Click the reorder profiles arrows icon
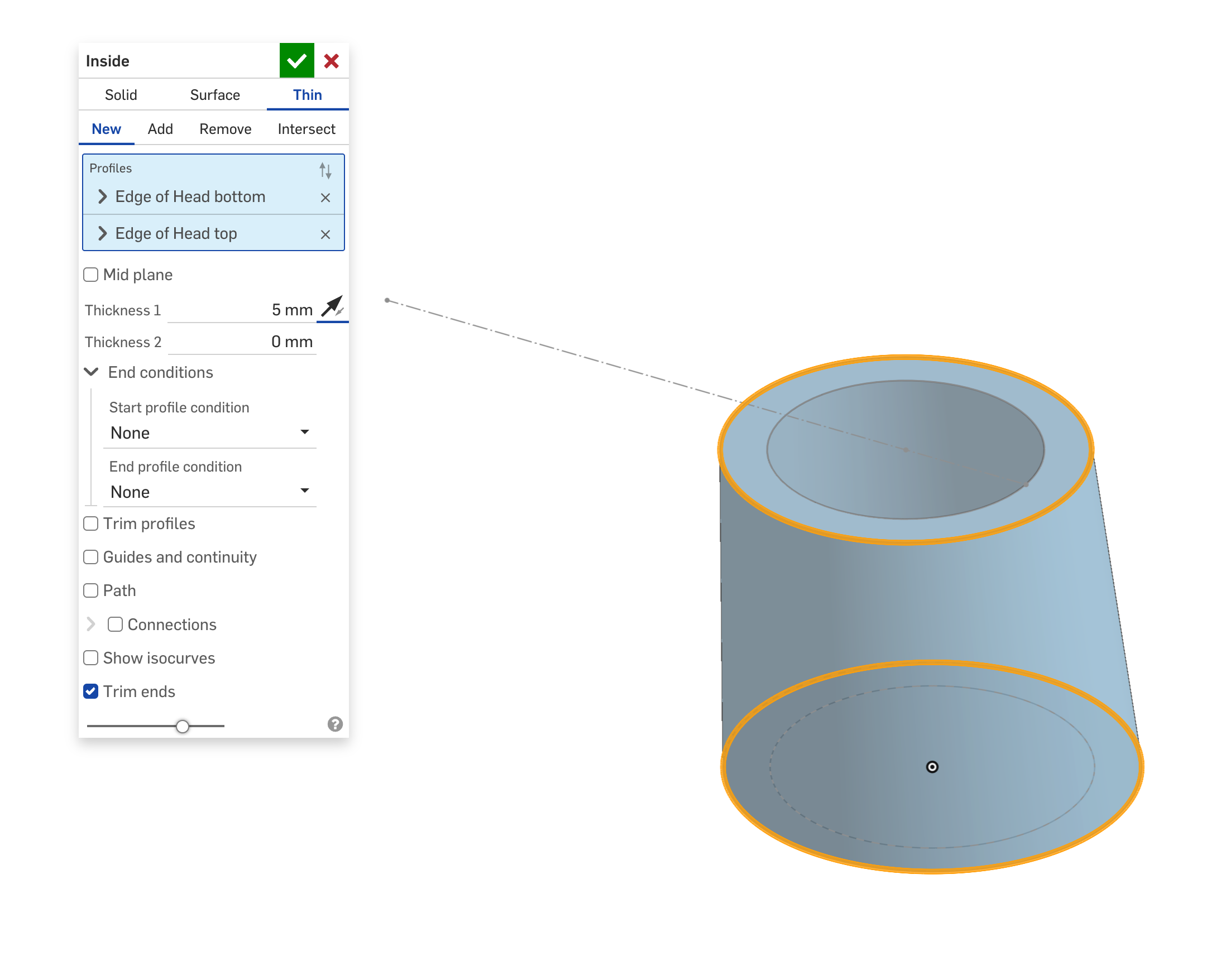Viewport: 1216px width, 980px height. 325,169
